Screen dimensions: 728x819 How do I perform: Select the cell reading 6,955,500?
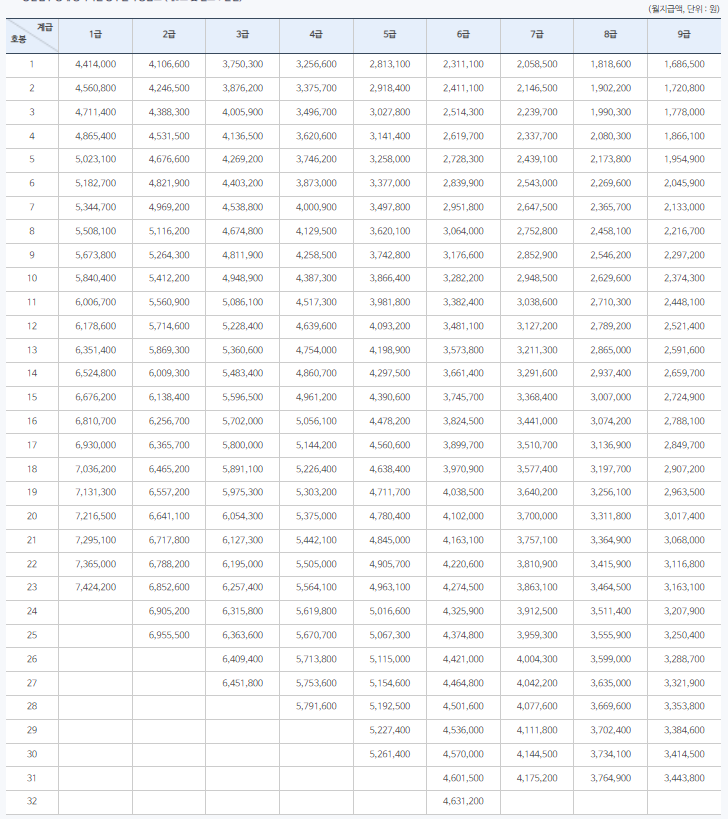(x=169, y=635)
